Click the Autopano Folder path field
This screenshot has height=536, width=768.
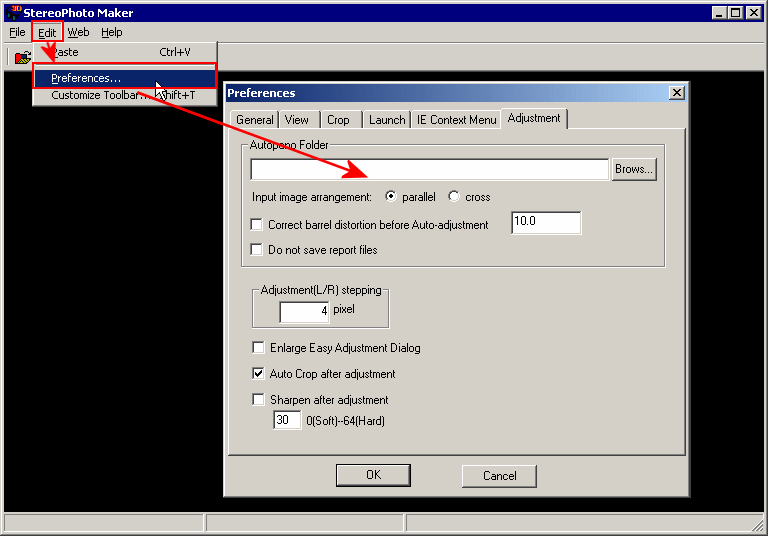tap(430, 169)
